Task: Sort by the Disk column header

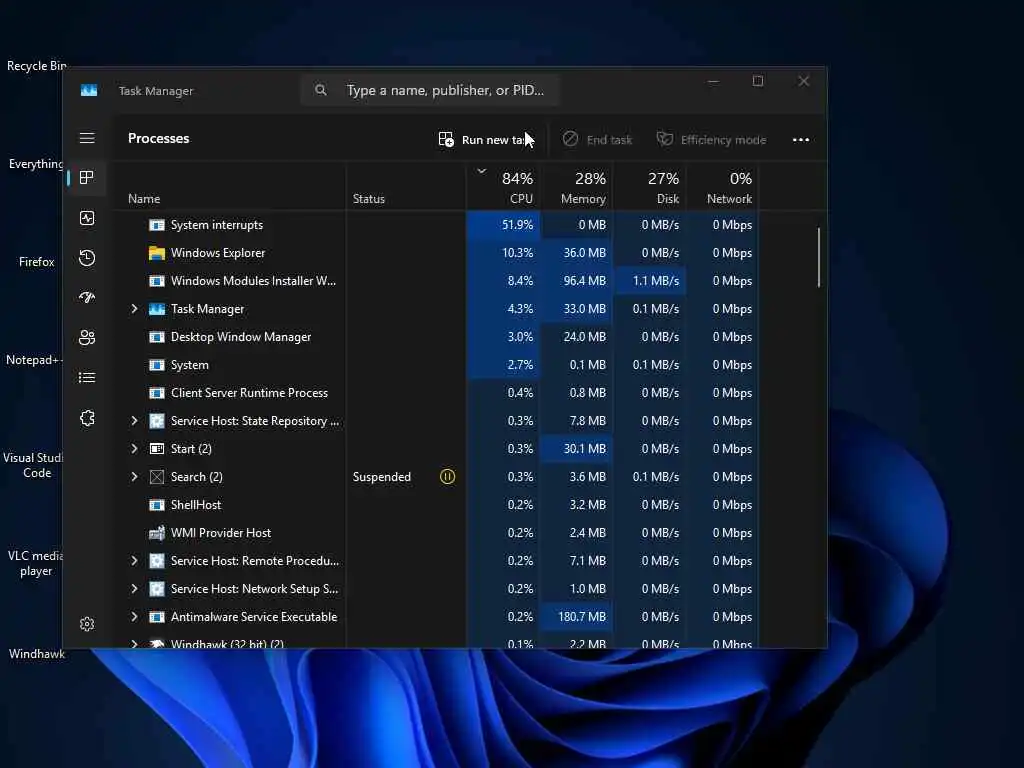Action: pos(650,187)
